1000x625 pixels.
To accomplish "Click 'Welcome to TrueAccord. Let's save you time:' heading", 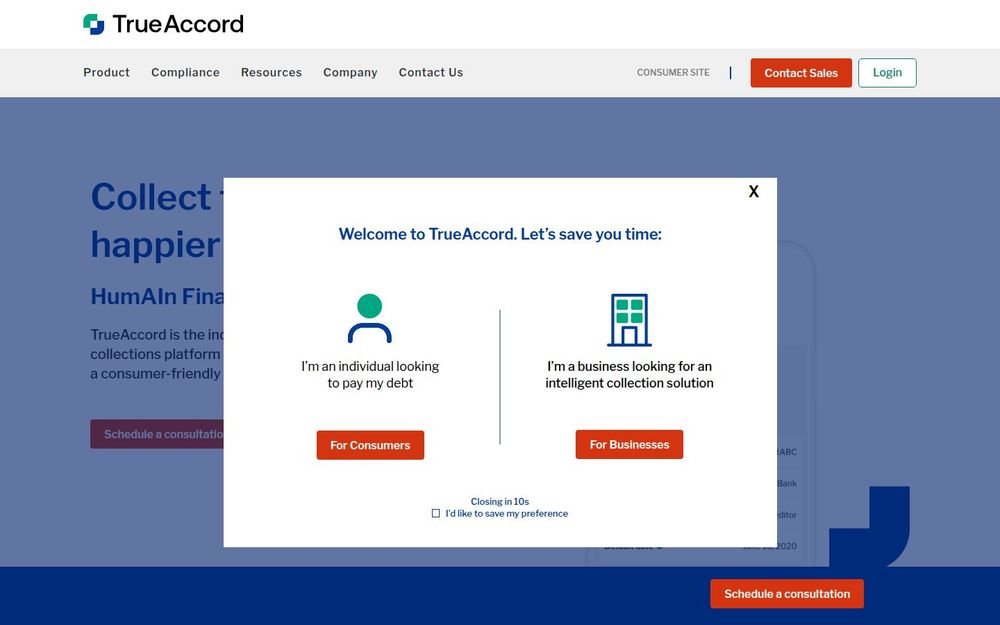I will 500,234.
